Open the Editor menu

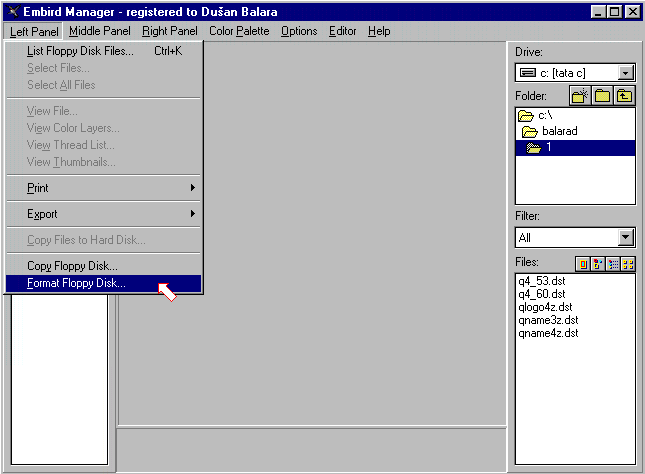[342, 31]
